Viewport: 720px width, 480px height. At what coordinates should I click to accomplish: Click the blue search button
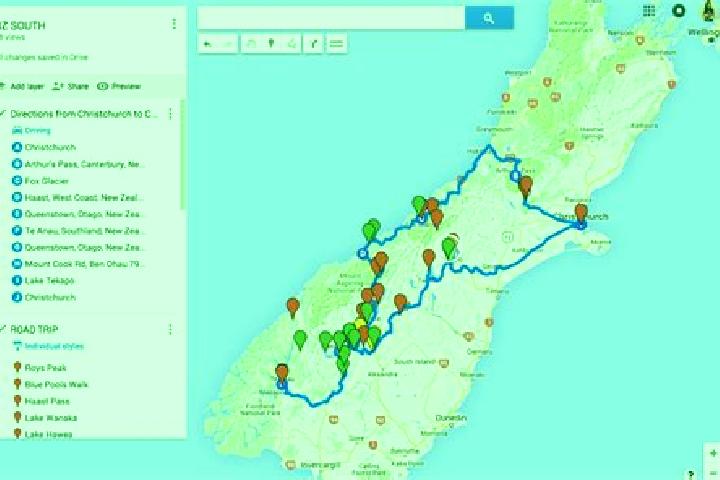point(489,18)
